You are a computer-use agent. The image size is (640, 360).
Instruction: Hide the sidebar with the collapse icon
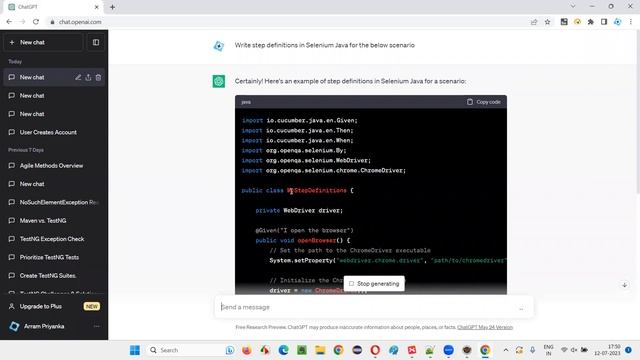pyautogui.click(x=96, y=42)
